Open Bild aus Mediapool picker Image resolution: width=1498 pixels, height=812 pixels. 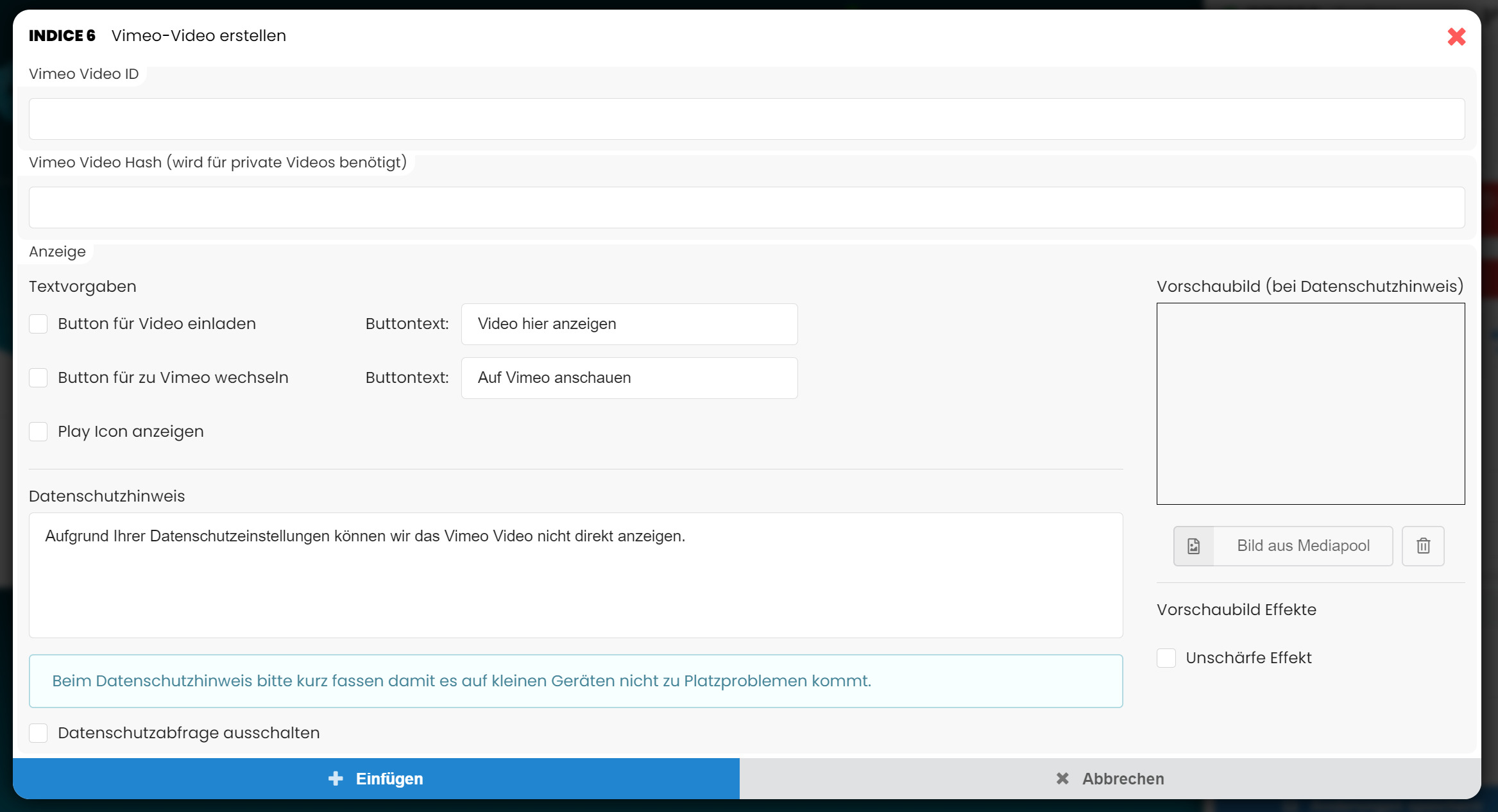[1302, 546]
